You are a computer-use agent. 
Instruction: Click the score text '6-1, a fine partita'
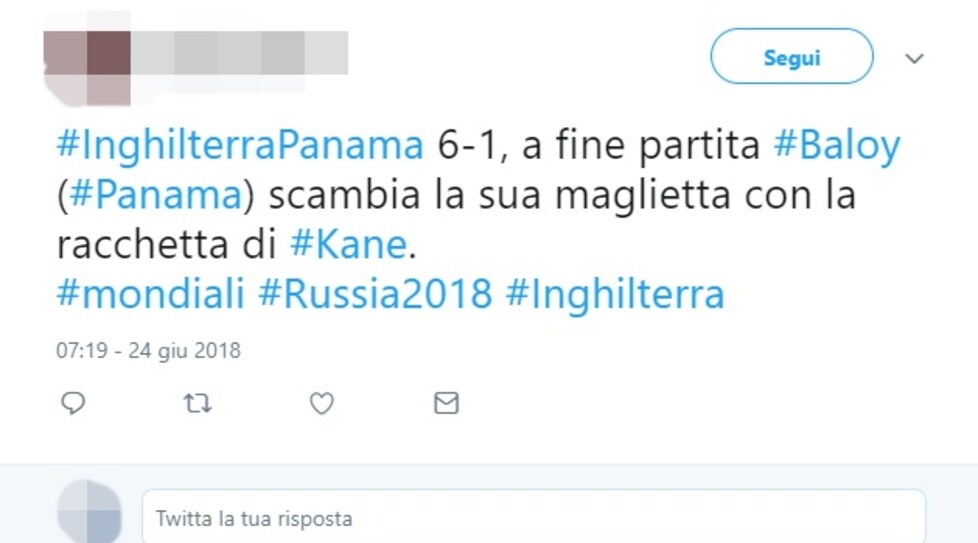599,146
